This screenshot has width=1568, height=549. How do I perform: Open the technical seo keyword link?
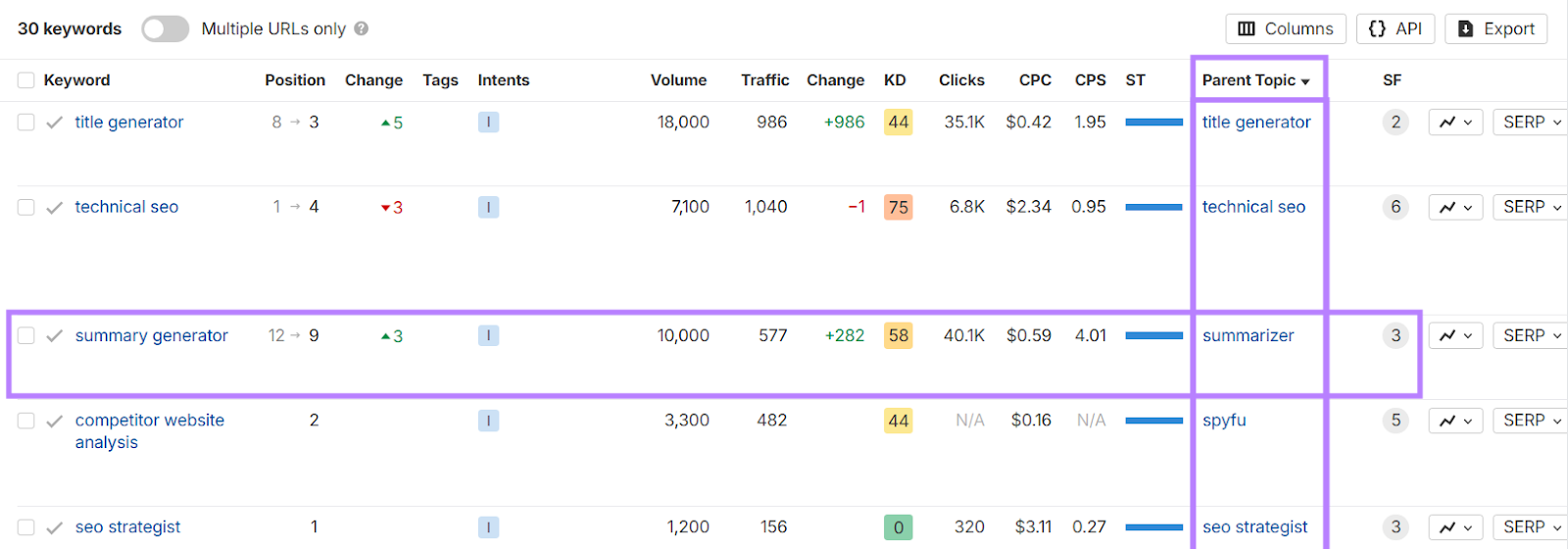point(126,207)
